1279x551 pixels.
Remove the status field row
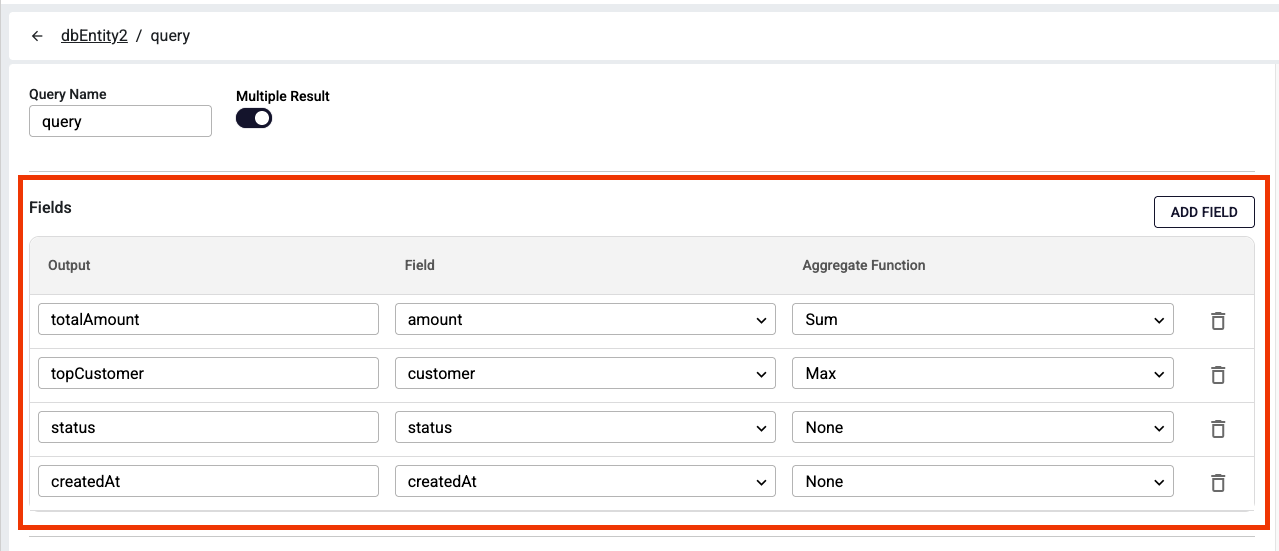pyautogui.click(x=1217, y=429)
